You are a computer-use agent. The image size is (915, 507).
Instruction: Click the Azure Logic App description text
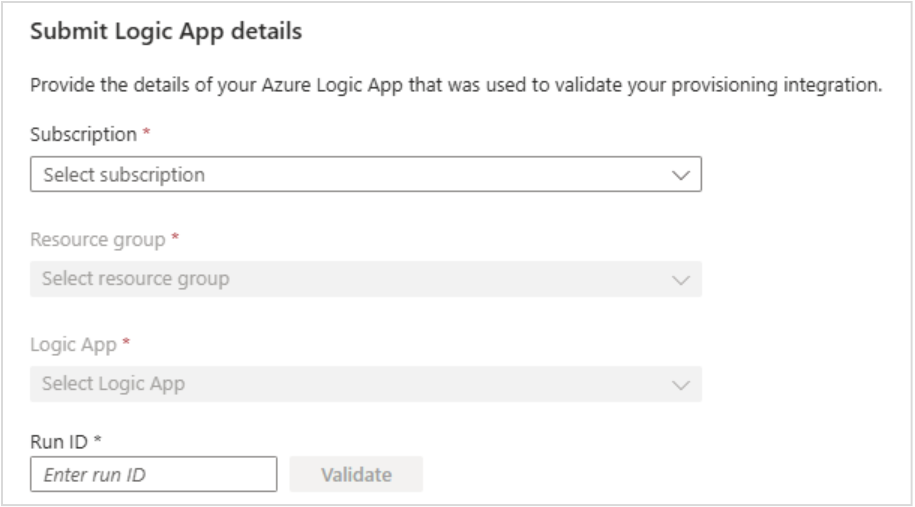pyautogui.click(x=456, y=85)
